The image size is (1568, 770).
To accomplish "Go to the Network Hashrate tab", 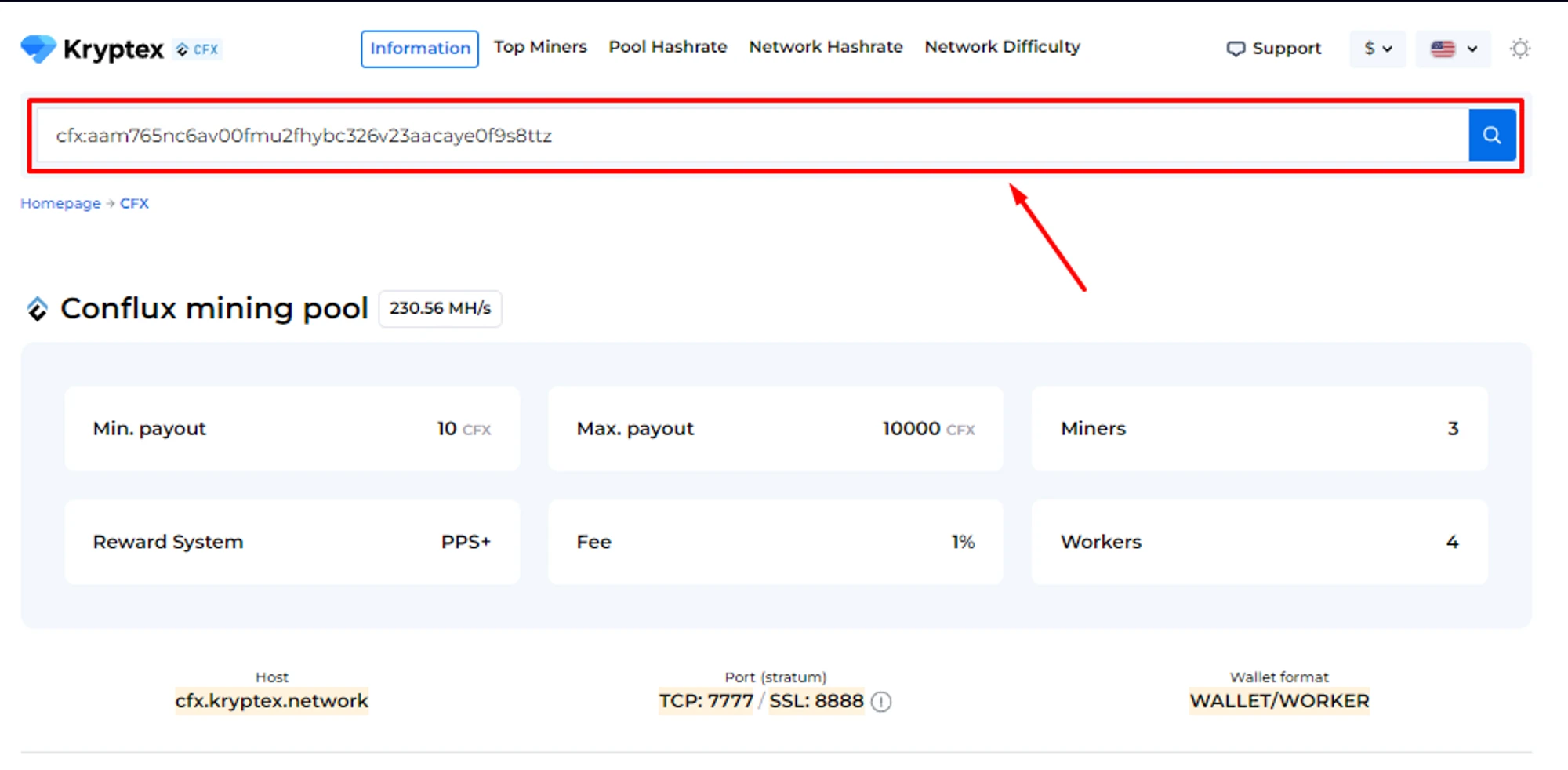I will click(826, 47).
